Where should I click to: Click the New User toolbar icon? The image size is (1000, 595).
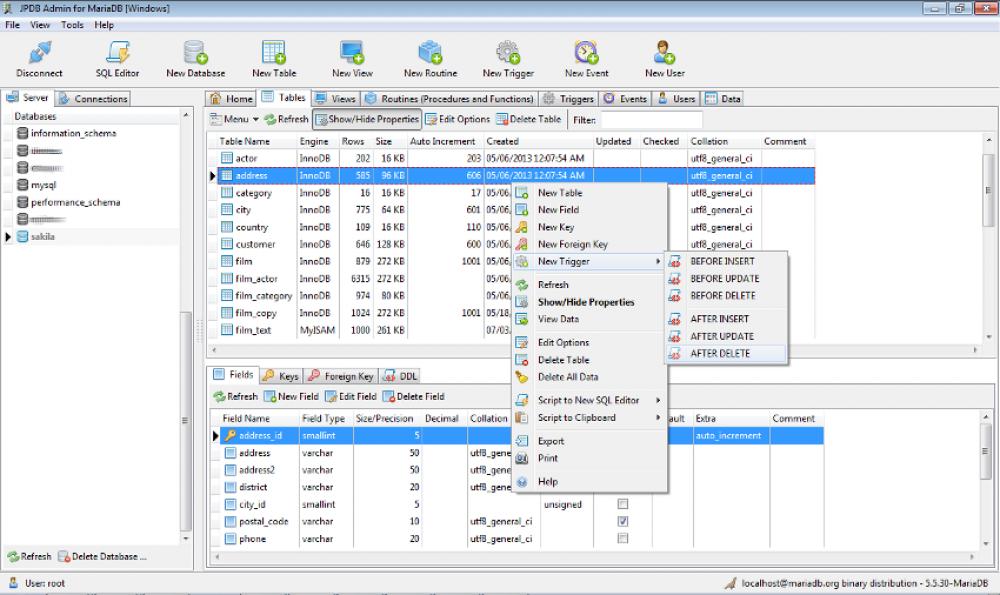663,57
